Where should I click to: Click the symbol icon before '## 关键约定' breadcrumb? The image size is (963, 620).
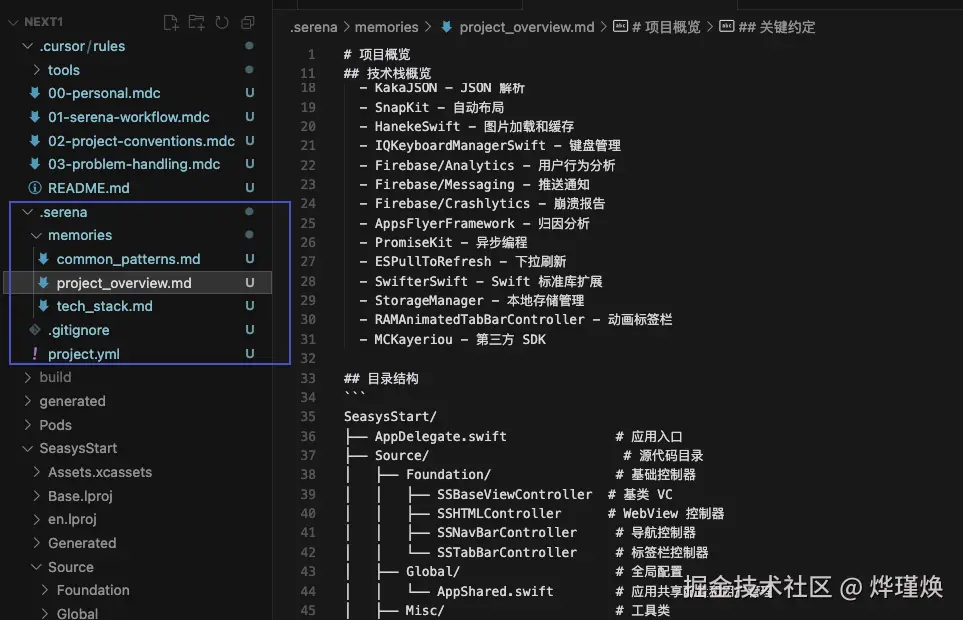tap(727, 26)
